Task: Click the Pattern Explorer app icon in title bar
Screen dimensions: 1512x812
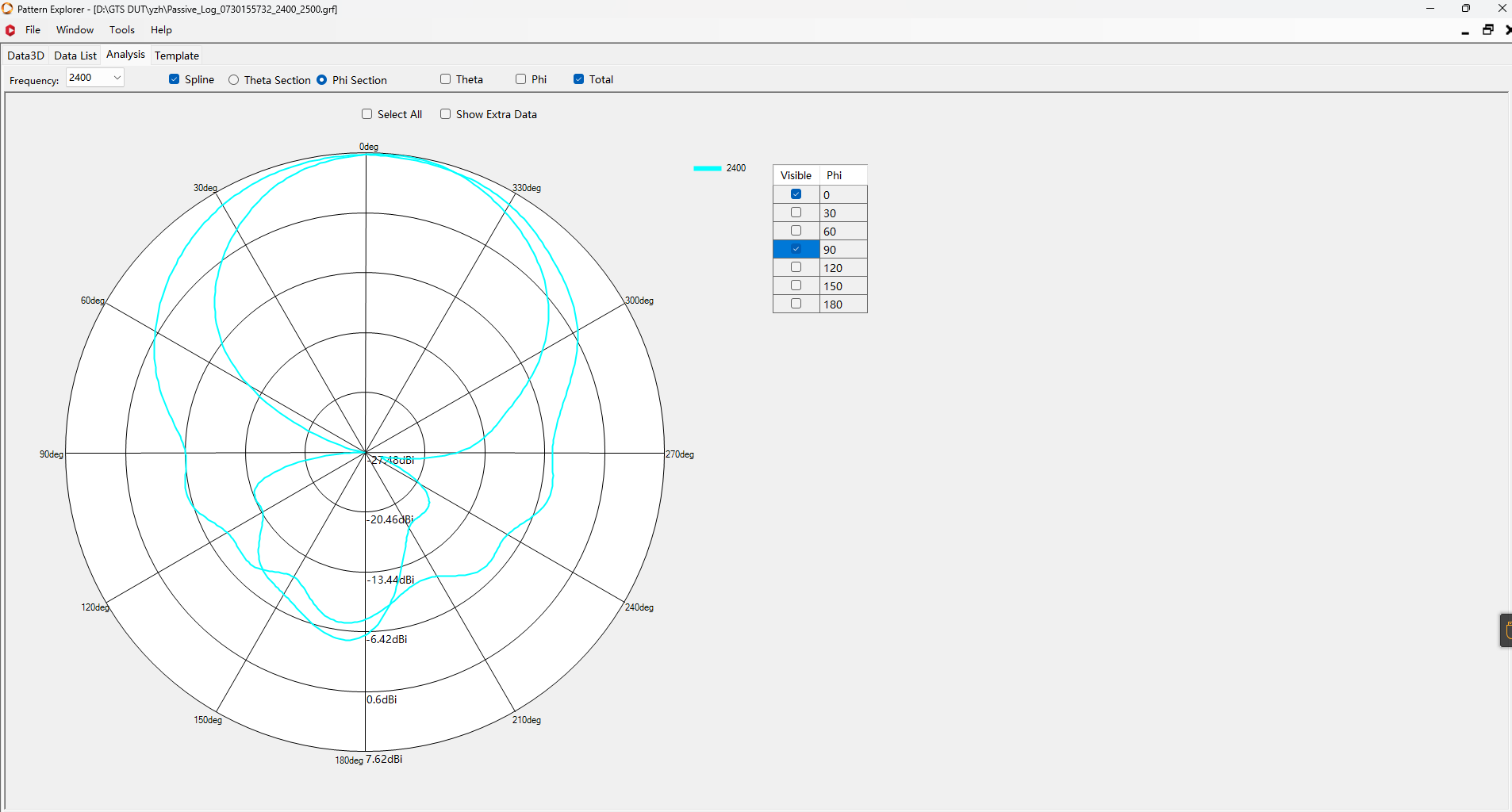Action: pyautogui.click(x=8, y=9)
